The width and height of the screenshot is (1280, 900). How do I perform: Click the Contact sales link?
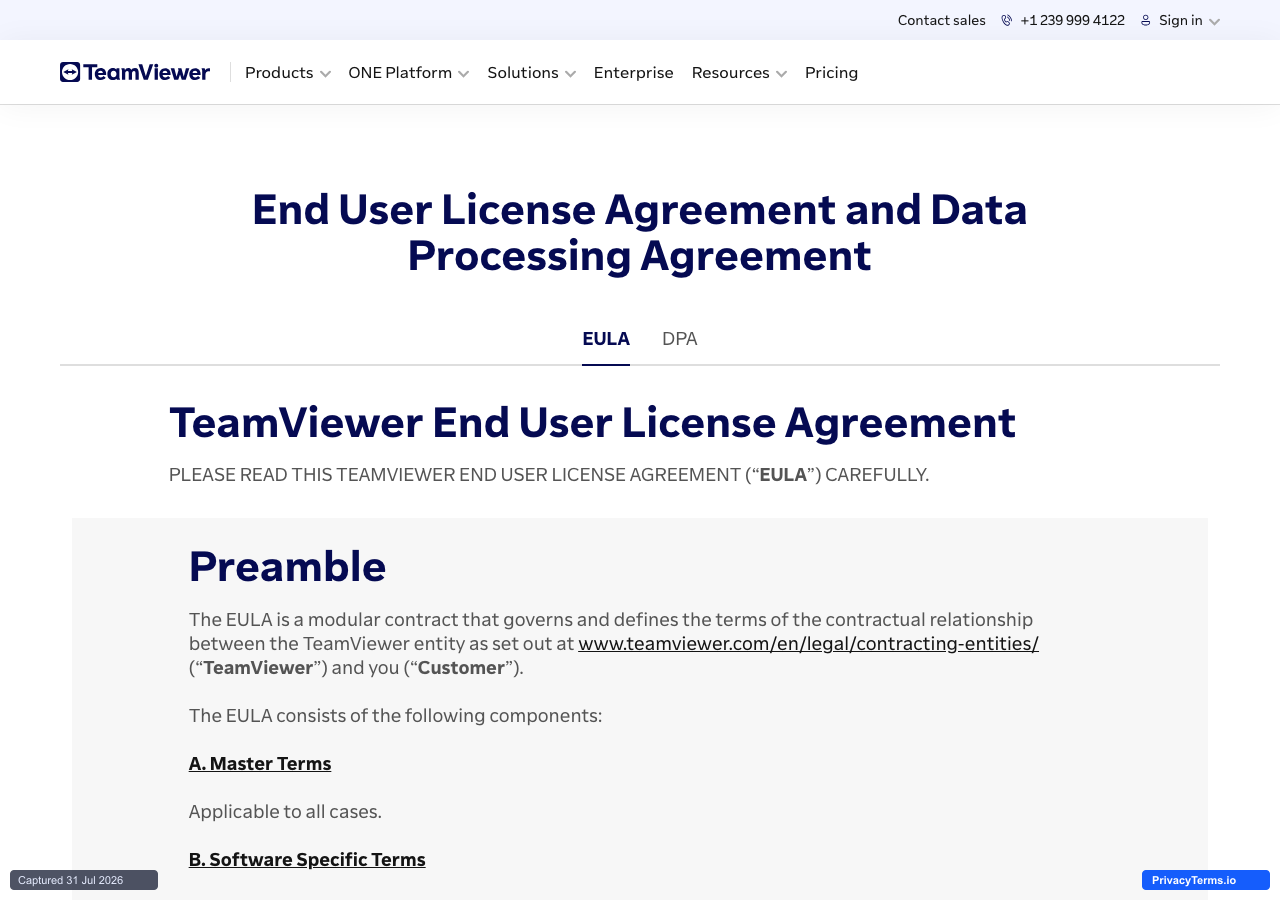pos(942,20)
